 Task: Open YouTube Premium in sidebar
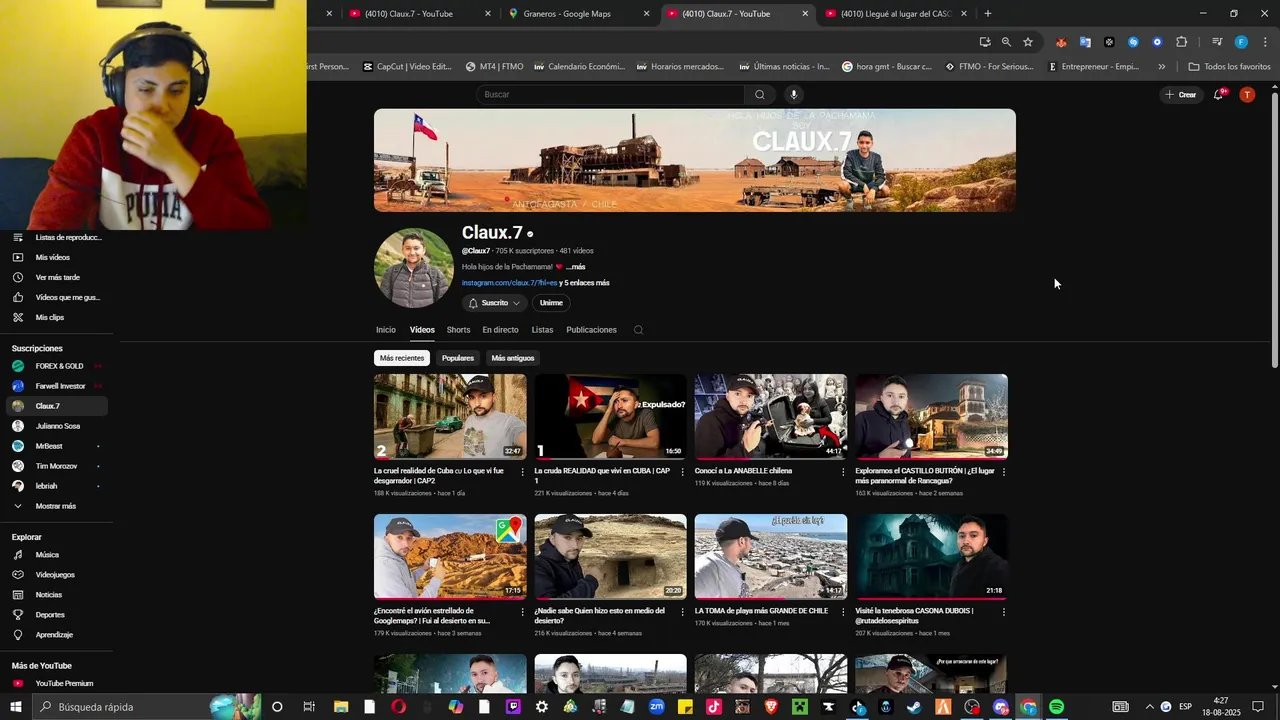(55, 684)
